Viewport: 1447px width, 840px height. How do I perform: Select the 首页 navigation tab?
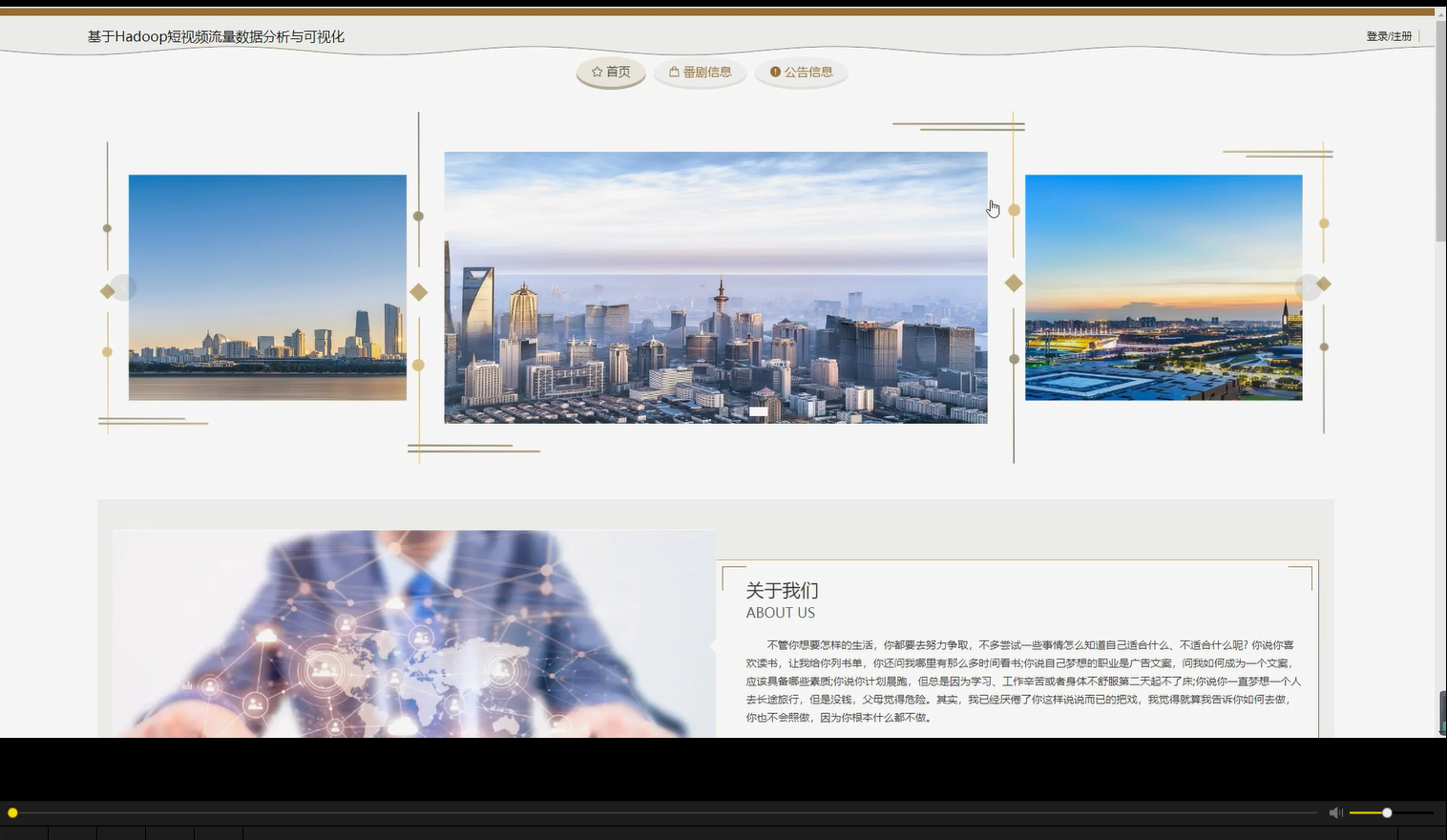[610, 72]
